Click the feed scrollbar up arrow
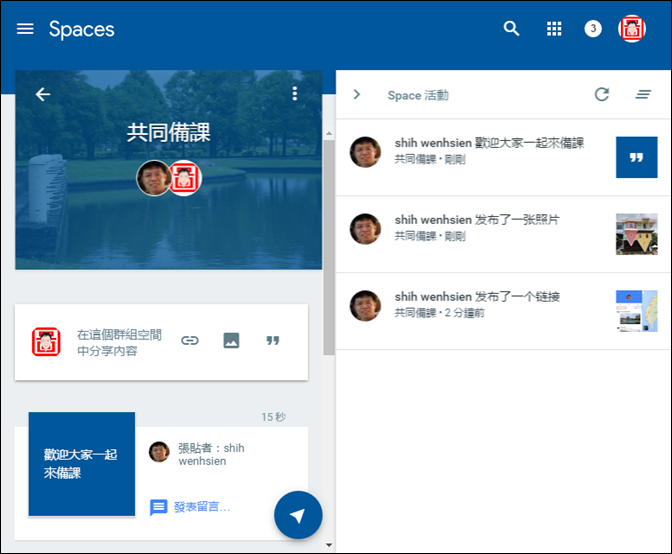The height and width of the screenshot is (554, 672). click(x=329, y=134)
